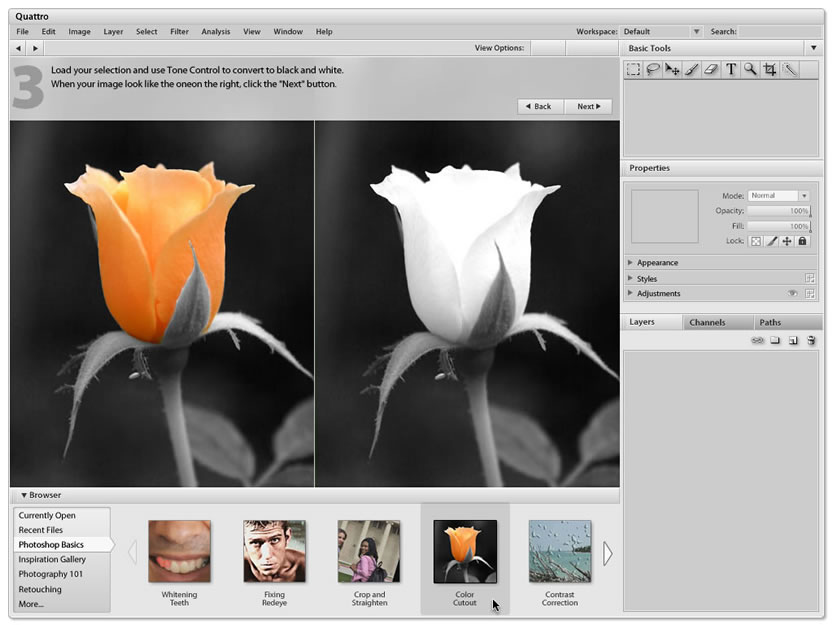Open the blend Mode Normal dropdown
The image size is (833, 625).
coord(778,196)
